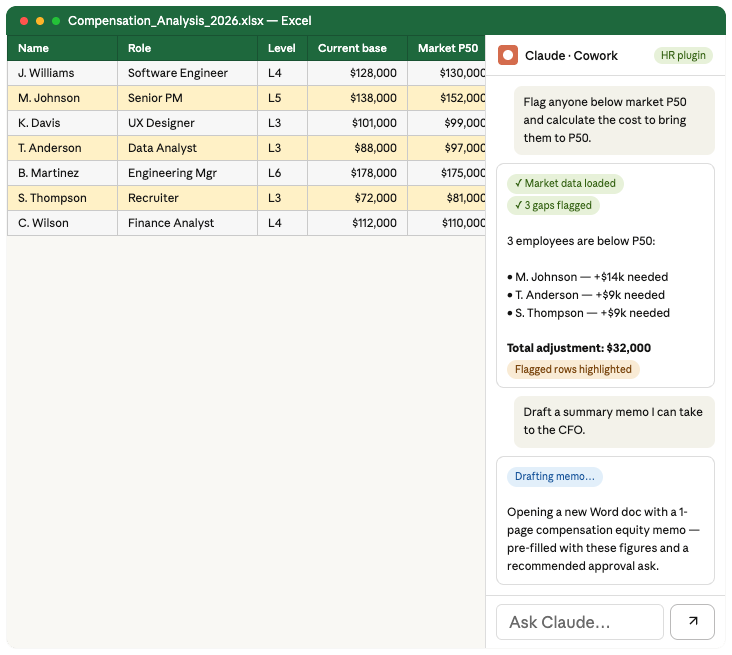Select the Name column header

coord(62,48)
